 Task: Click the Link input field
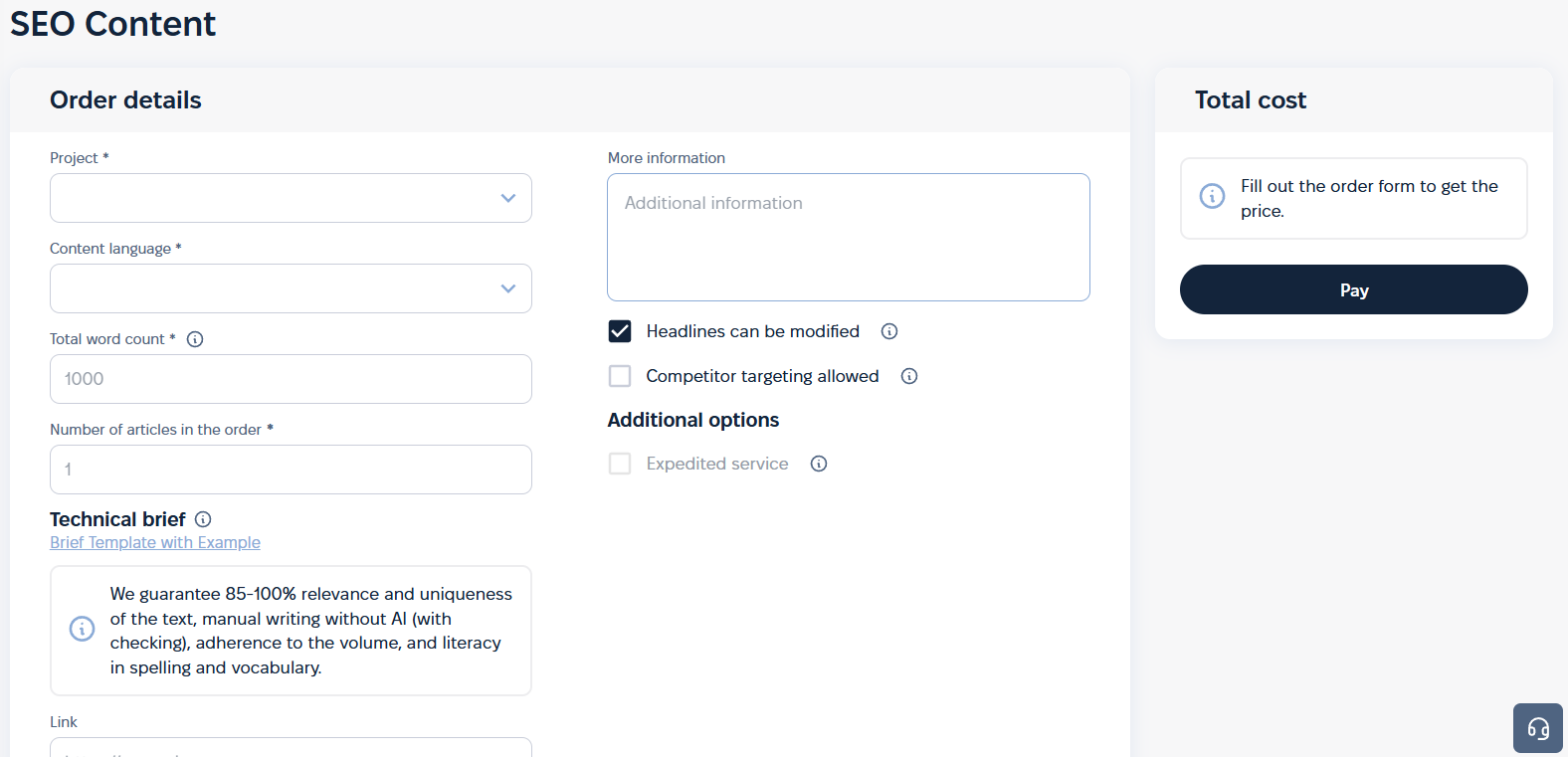coord(291,747)
